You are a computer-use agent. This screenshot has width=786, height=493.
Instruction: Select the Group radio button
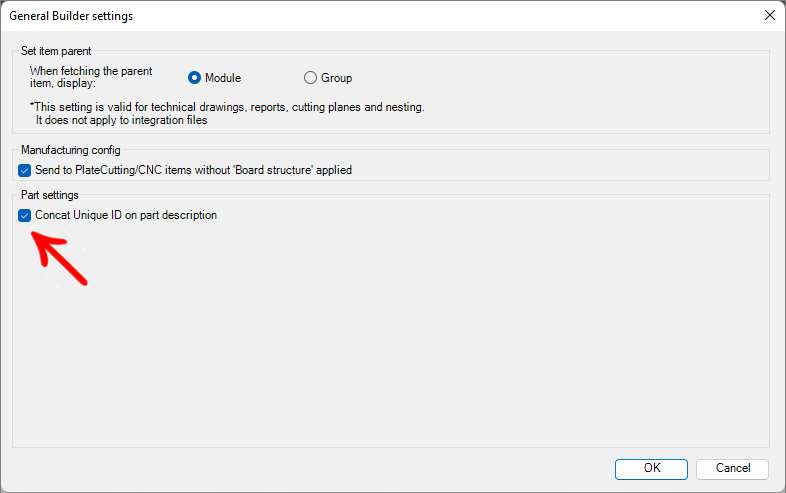[310, 78]
